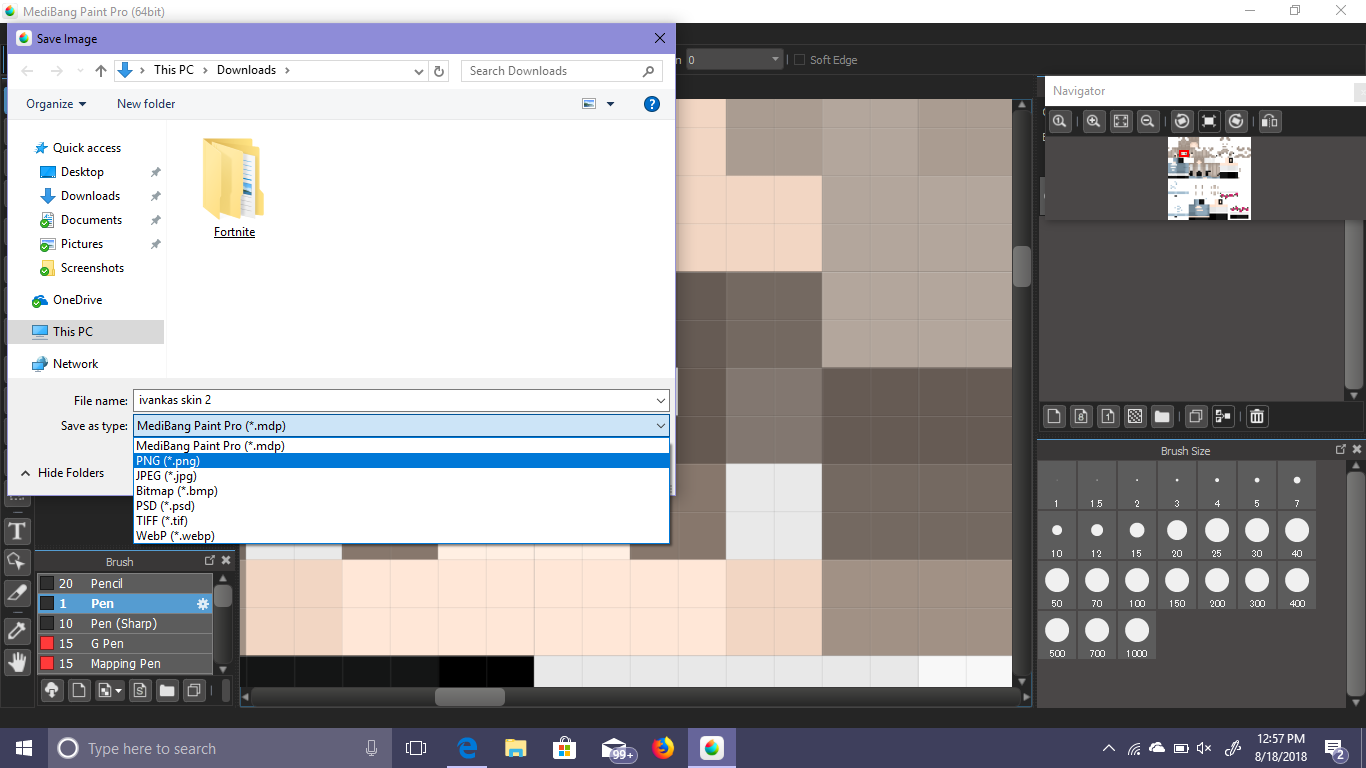Screen dimensions: 1366x768
Task: Collapse folders with Hide Folders
Action: tap(62, 473)
